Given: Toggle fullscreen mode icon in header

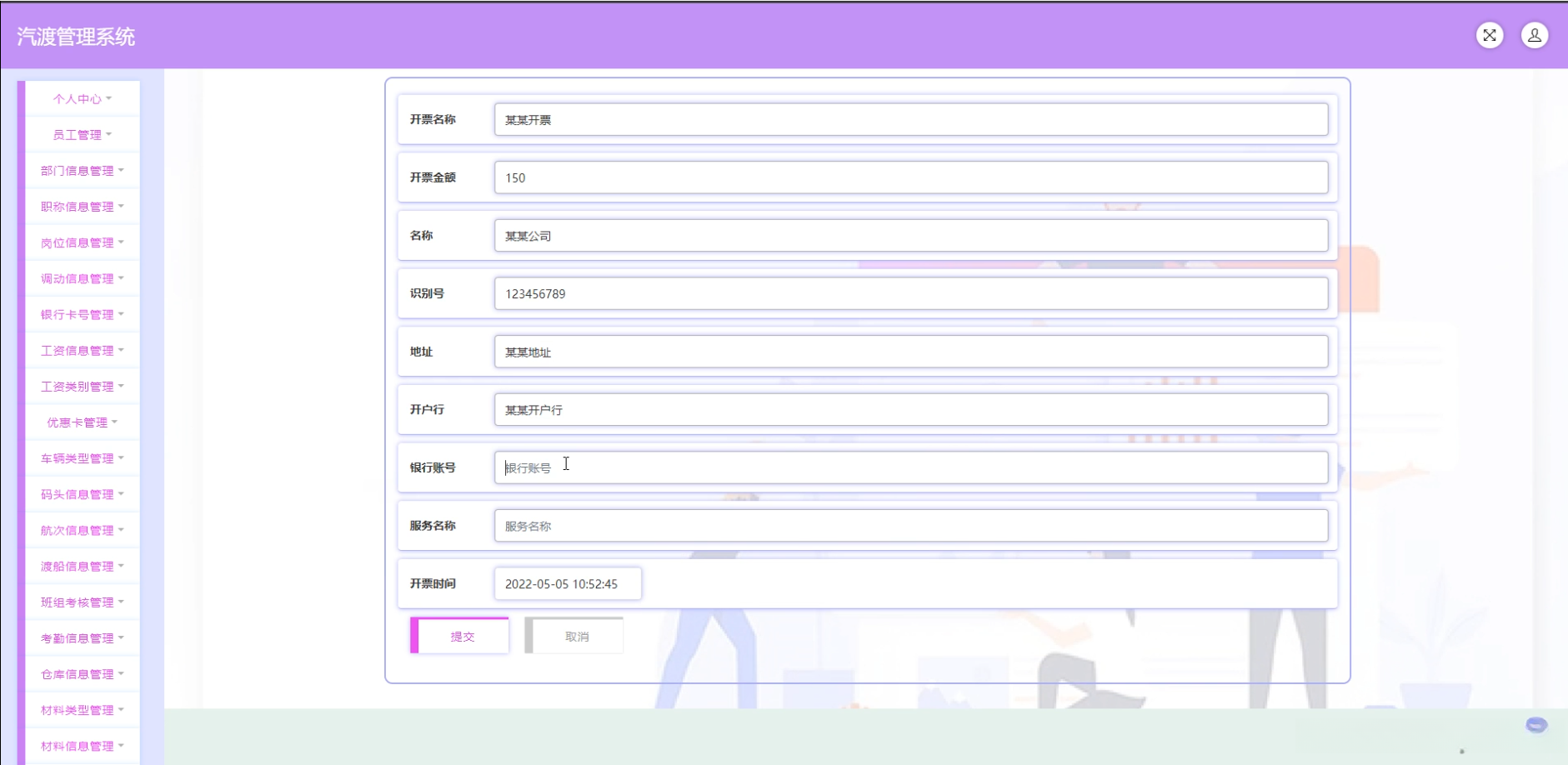Looking at the screenshot, I should click(x=1490, y=35).
